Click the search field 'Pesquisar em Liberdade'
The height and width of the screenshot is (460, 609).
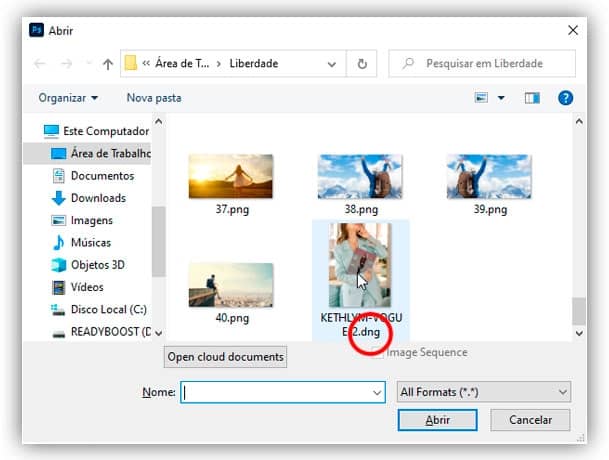[482, 63]
